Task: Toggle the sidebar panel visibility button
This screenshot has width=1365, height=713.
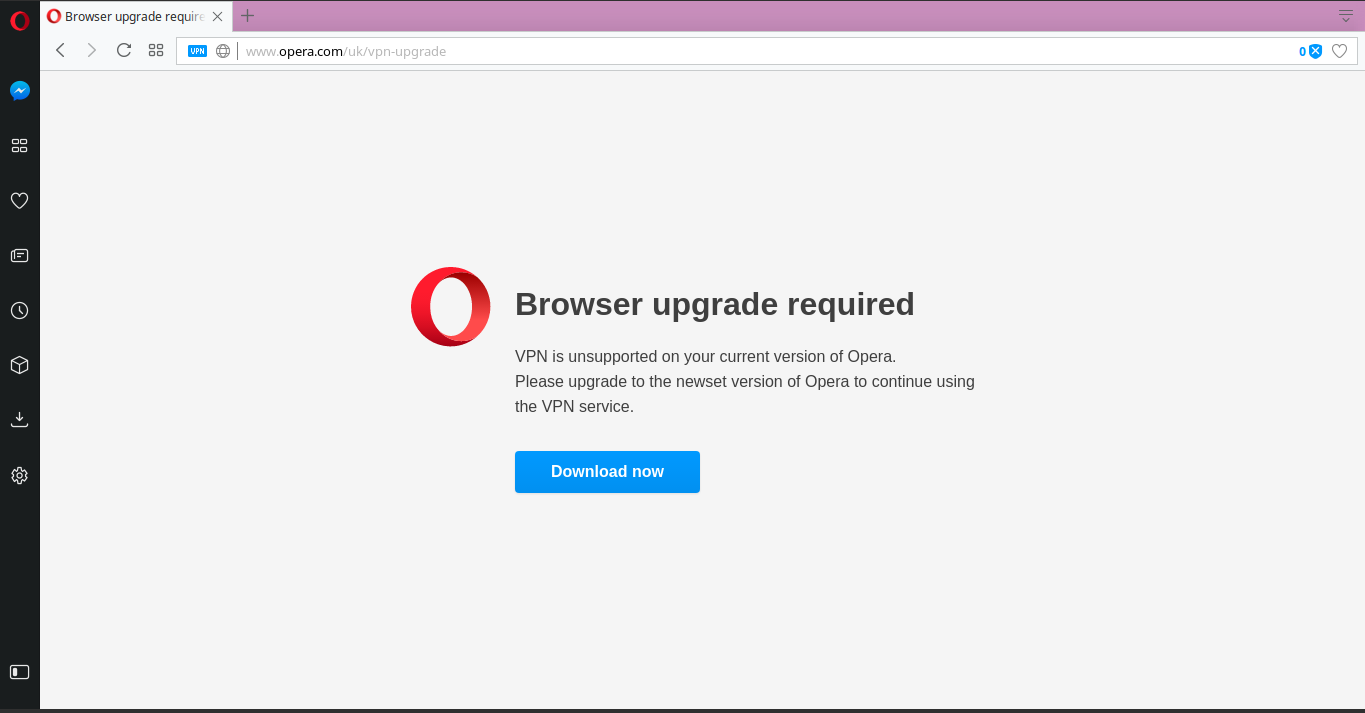Action: pos(19,672)
